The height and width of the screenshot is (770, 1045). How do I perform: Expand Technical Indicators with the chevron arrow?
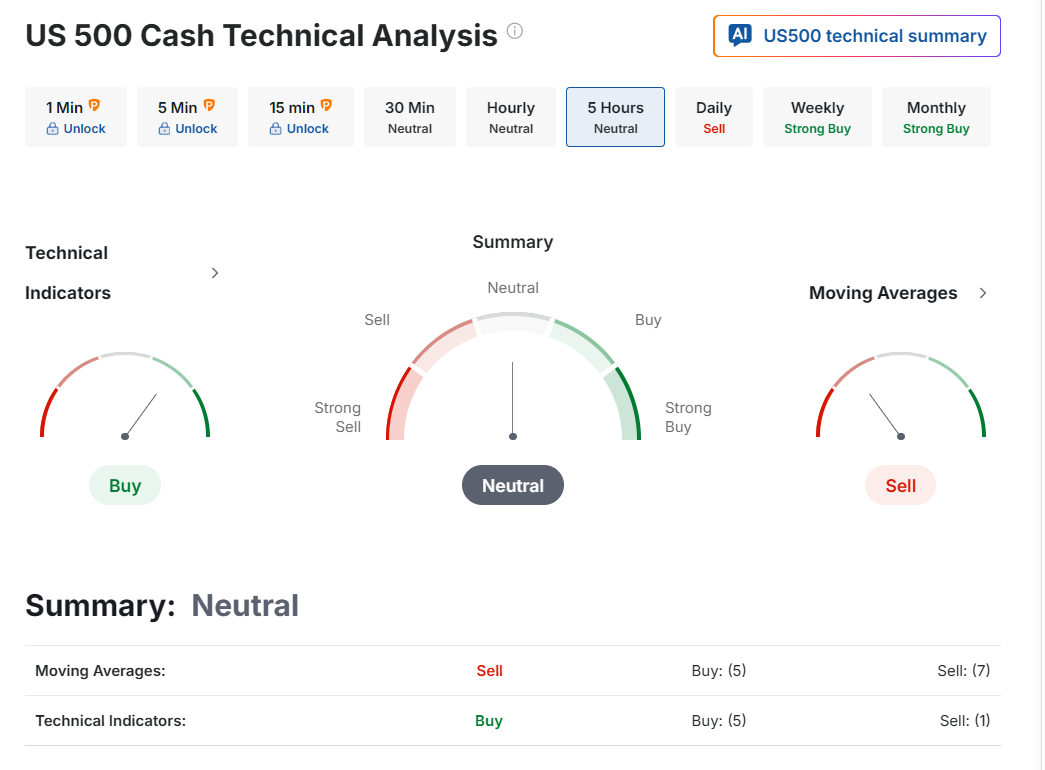(x=215, y=273)
